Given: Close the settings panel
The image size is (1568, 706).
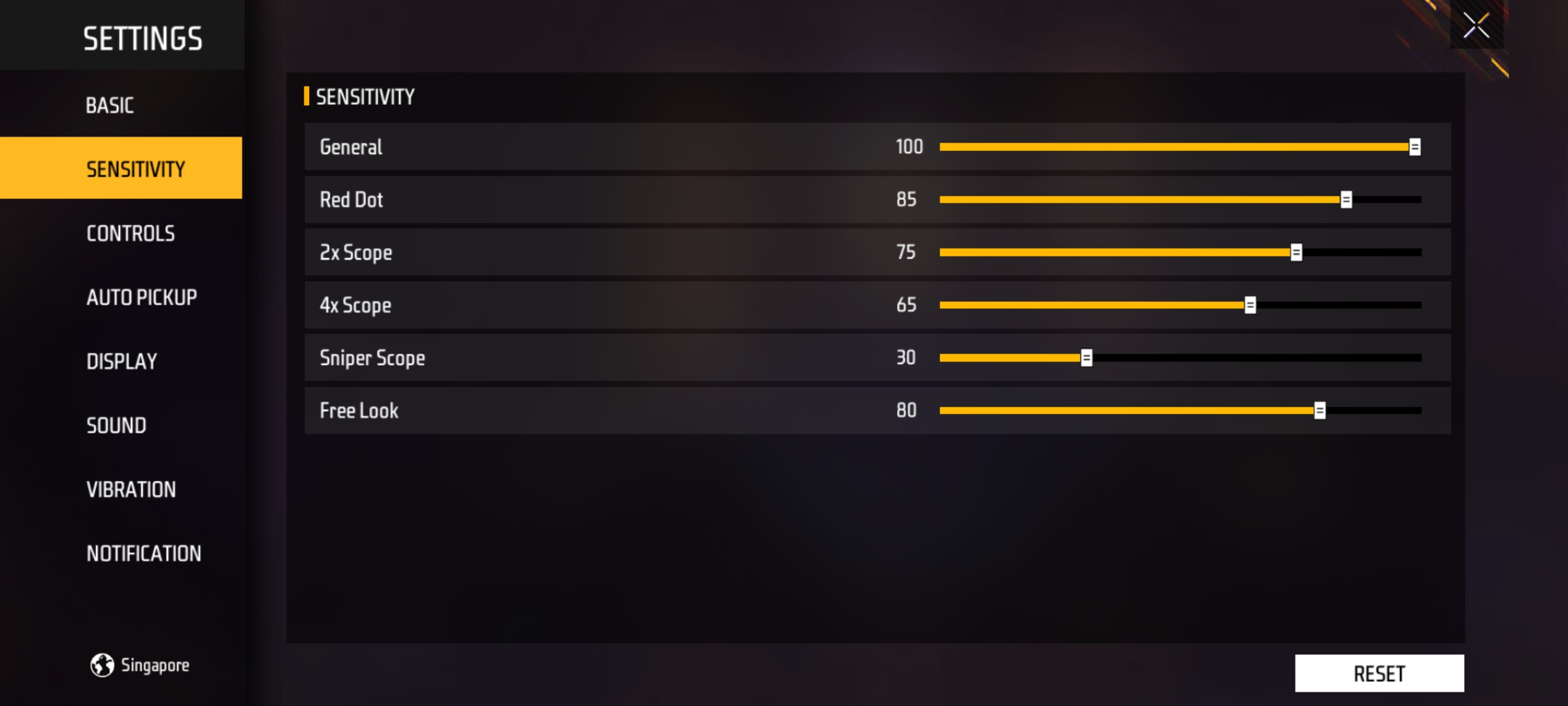Looking at the screenshot, I should 1476,27.
